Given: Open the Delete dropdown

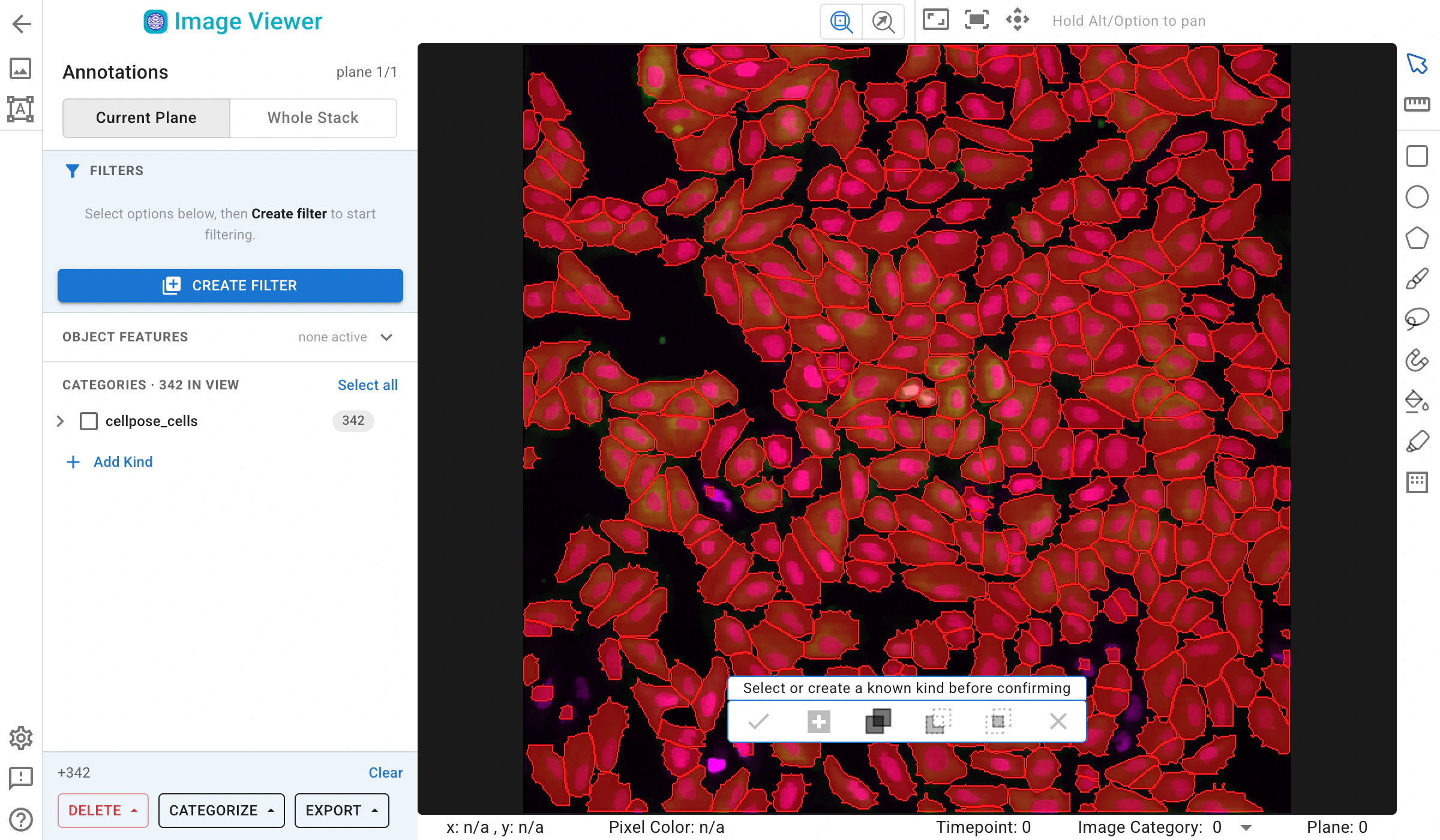Looking at the screenshot, I should [x=103, y=811].
